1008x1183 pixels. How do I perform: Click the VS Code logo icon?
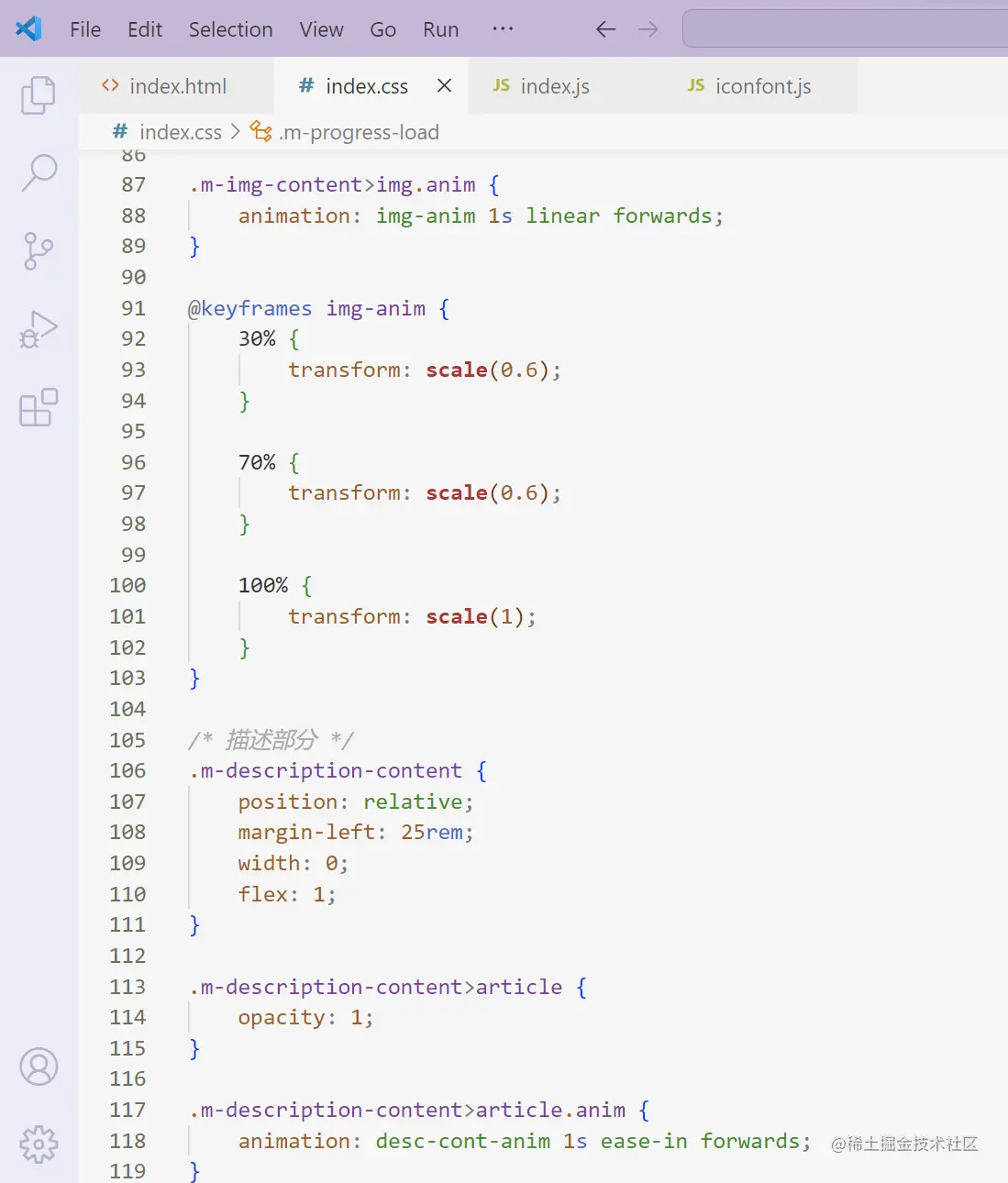[29, 28]
